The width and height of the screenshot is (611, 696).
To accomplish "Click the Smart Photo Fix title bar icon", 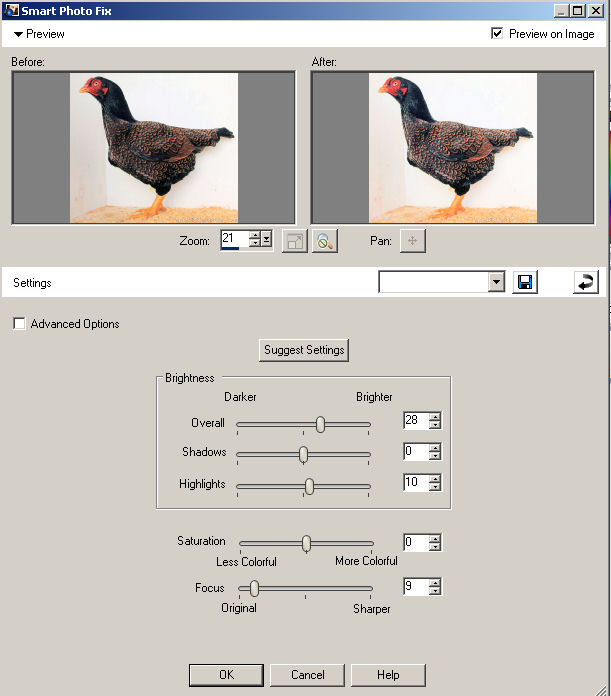I will [x=11, y=11].
